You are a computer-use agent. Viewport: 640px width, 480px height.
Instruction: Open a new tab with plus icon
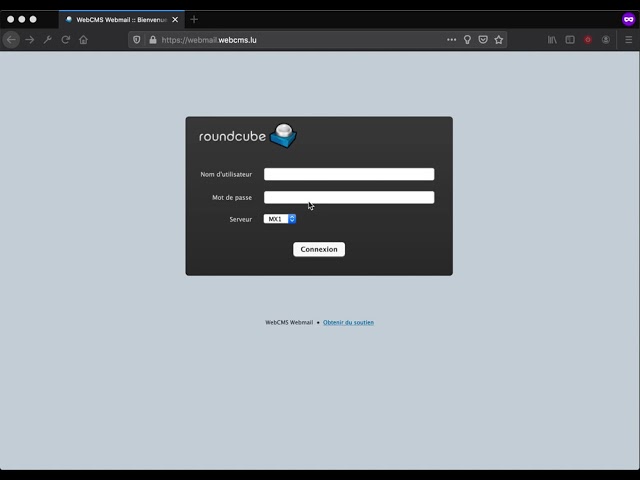tap(194, 19)
